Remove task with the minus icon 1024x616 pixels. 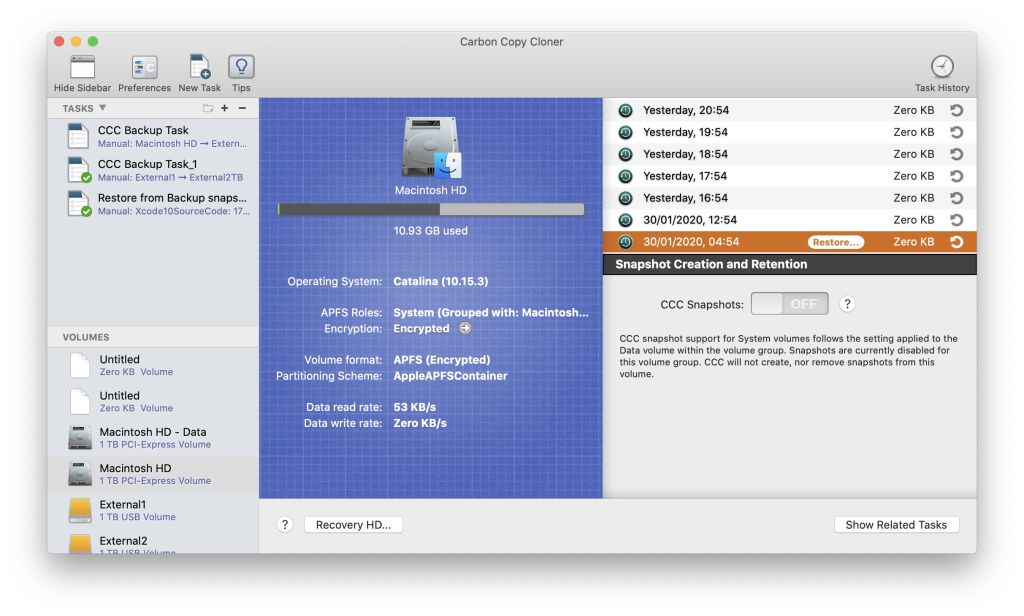pos(242,108)
